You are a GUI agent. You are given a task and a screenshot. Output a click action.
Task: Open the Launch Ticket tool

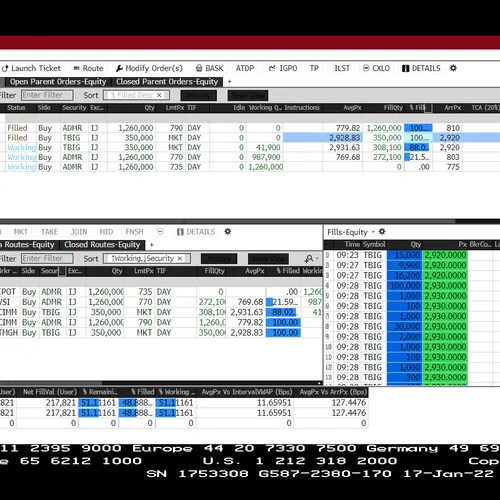[31, 68]
